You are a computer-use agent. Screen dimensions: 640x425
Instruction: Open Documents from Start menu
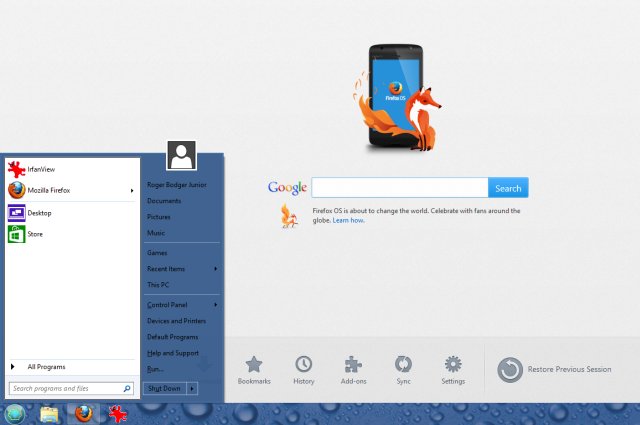coord(164,201)
